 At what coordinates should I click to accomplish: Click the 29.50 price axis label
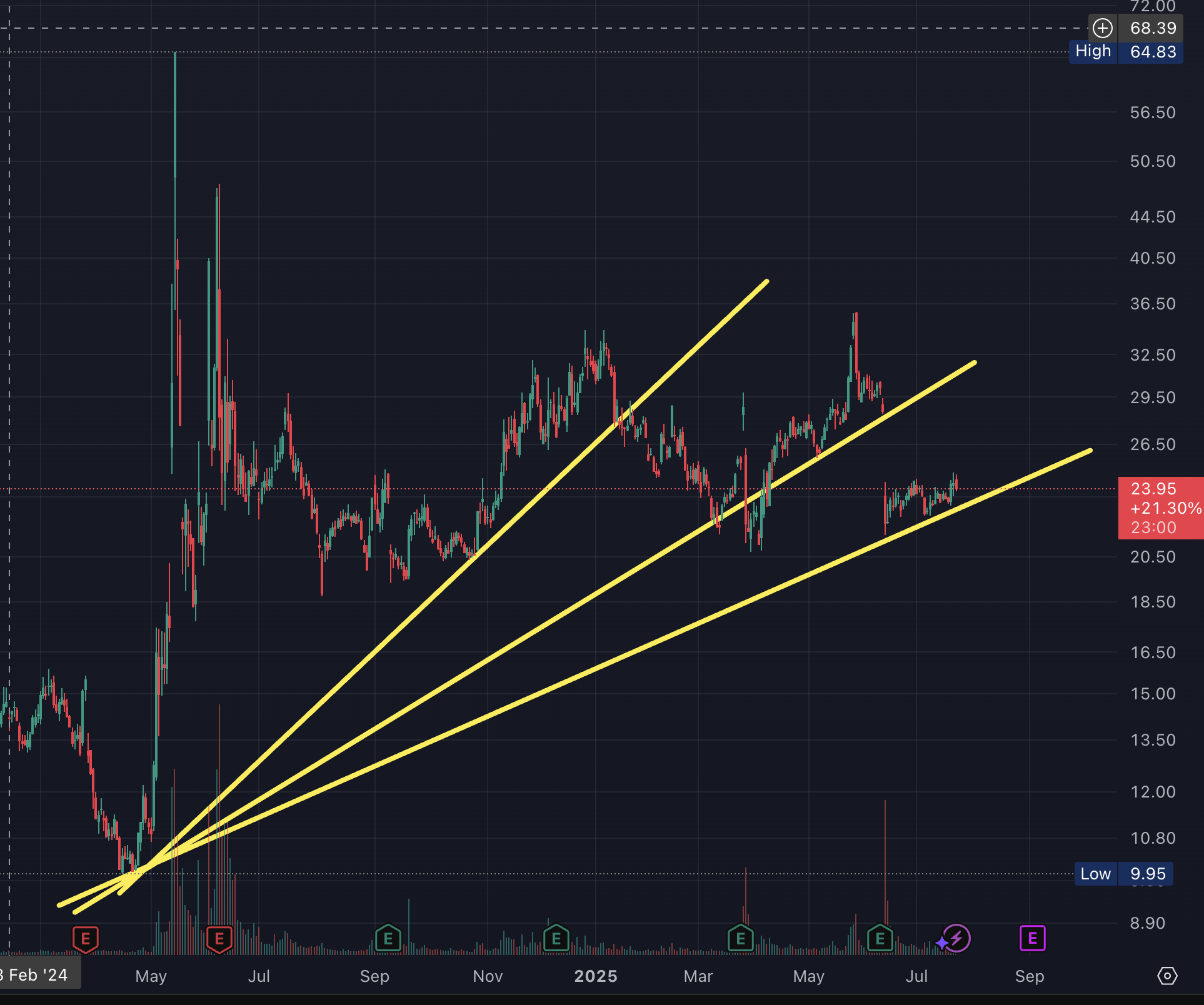coord(1153,397)
